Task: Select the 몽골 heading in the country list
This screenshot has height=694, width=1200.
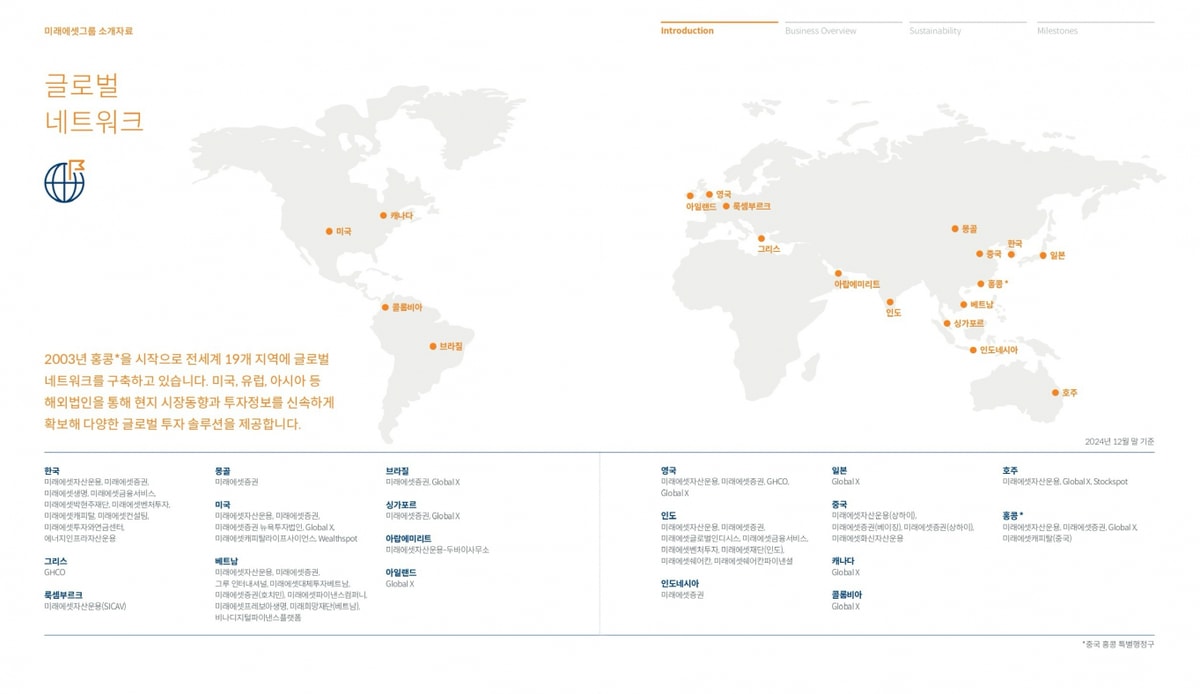Action: tap(222, 470)
